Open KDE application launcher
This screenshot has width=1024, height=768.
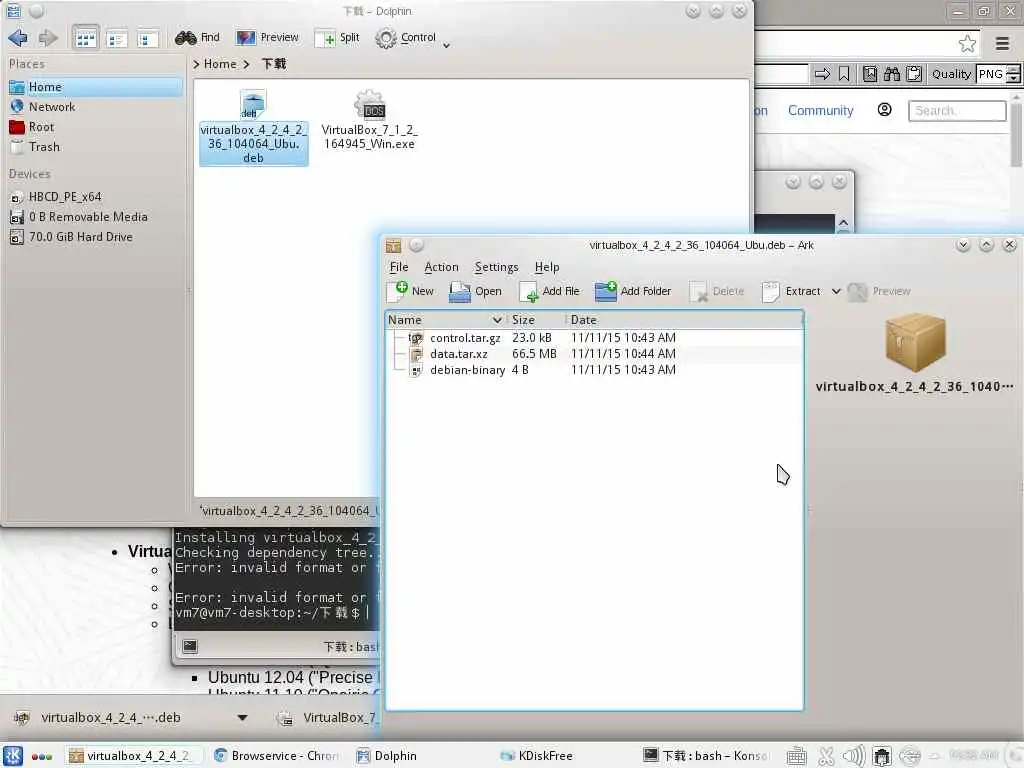(13, 756)
